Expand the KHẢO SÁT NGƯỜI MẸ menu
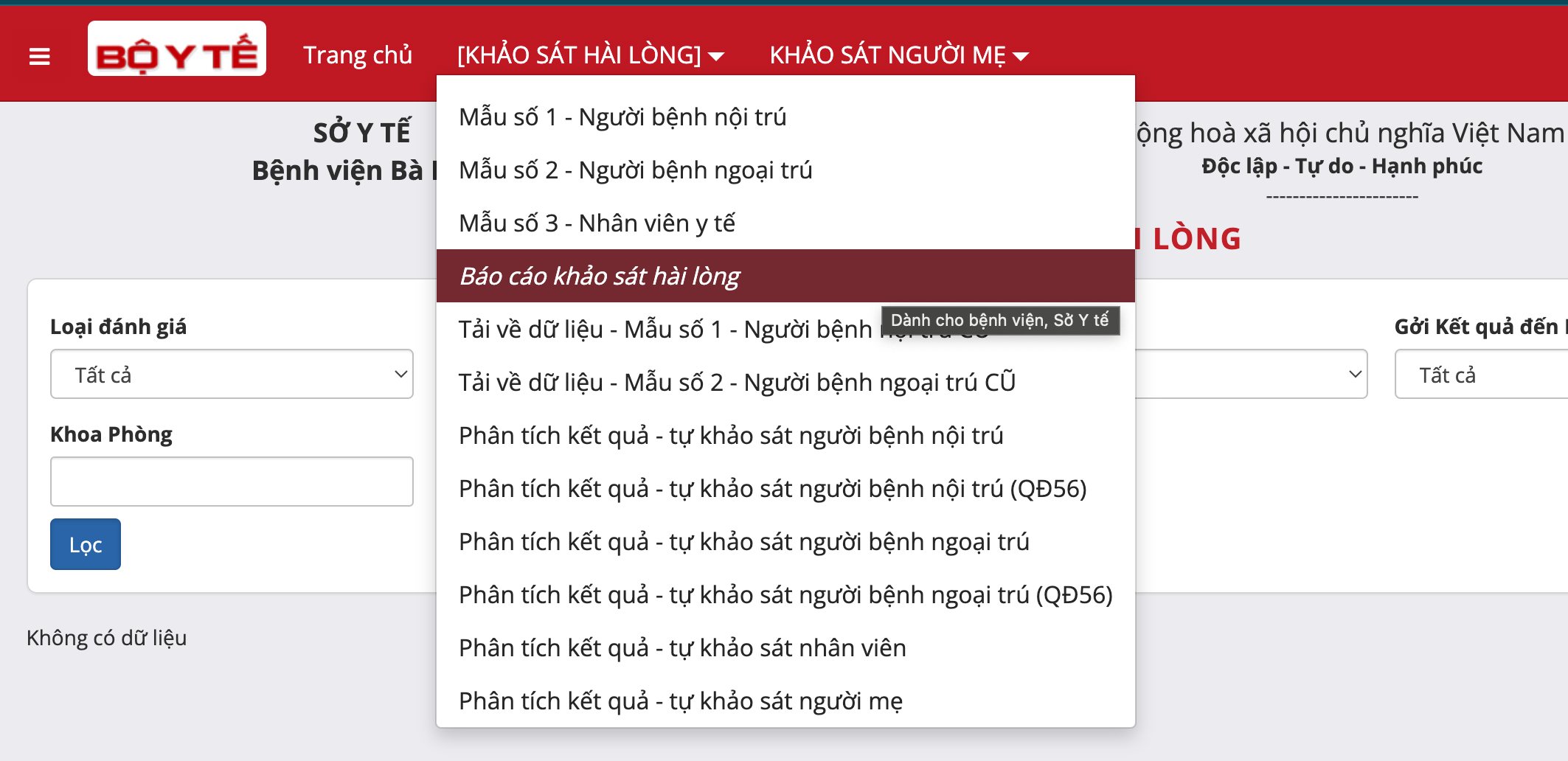1568x761 pixels. tap(898, 55)
